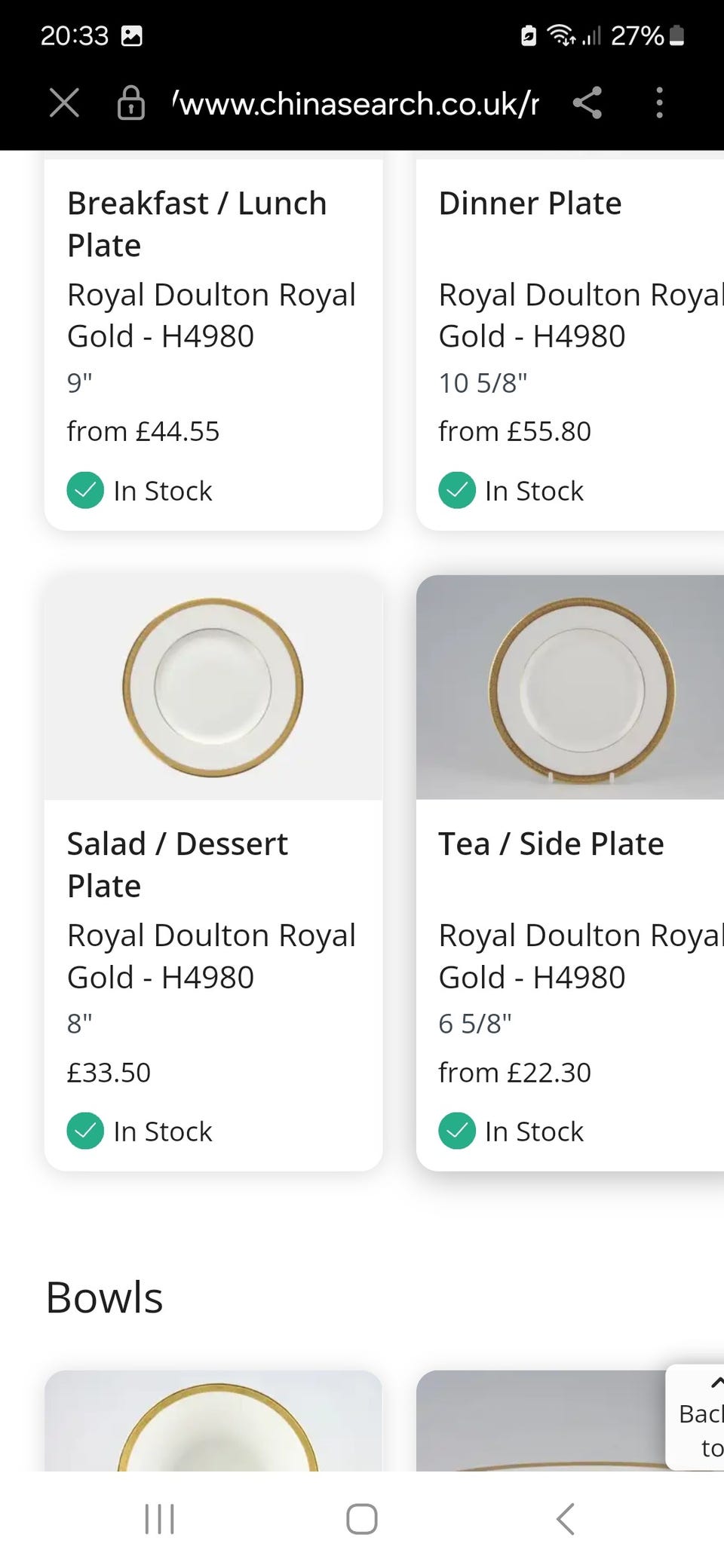Select the Salad / Dessert Plate title
724x1568 pixels.
[x=177, y=865]
